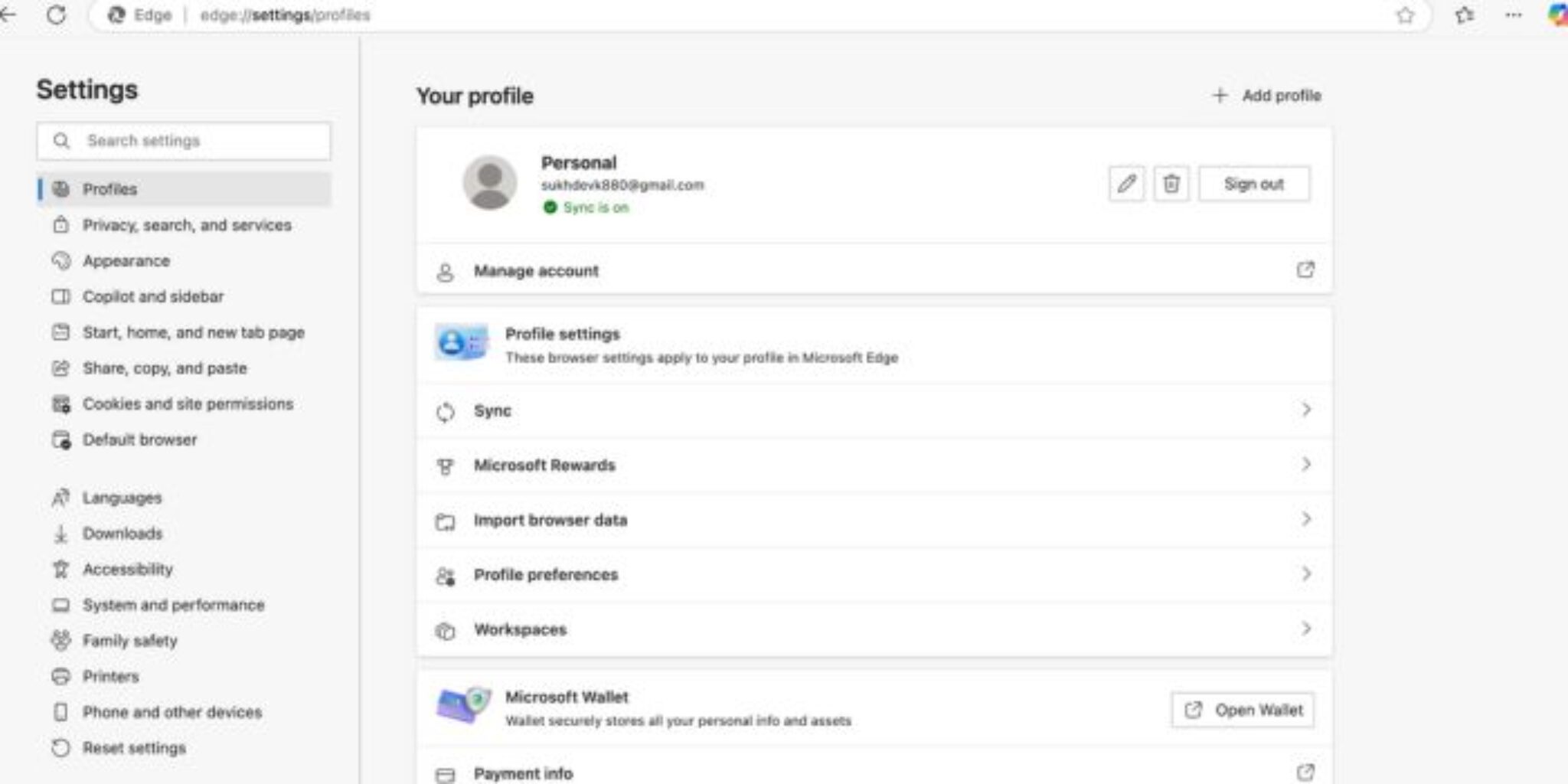Click inside the Search settings field
Image resolution: width=1568 pixels, height=784 pixels.
point(184,141)
